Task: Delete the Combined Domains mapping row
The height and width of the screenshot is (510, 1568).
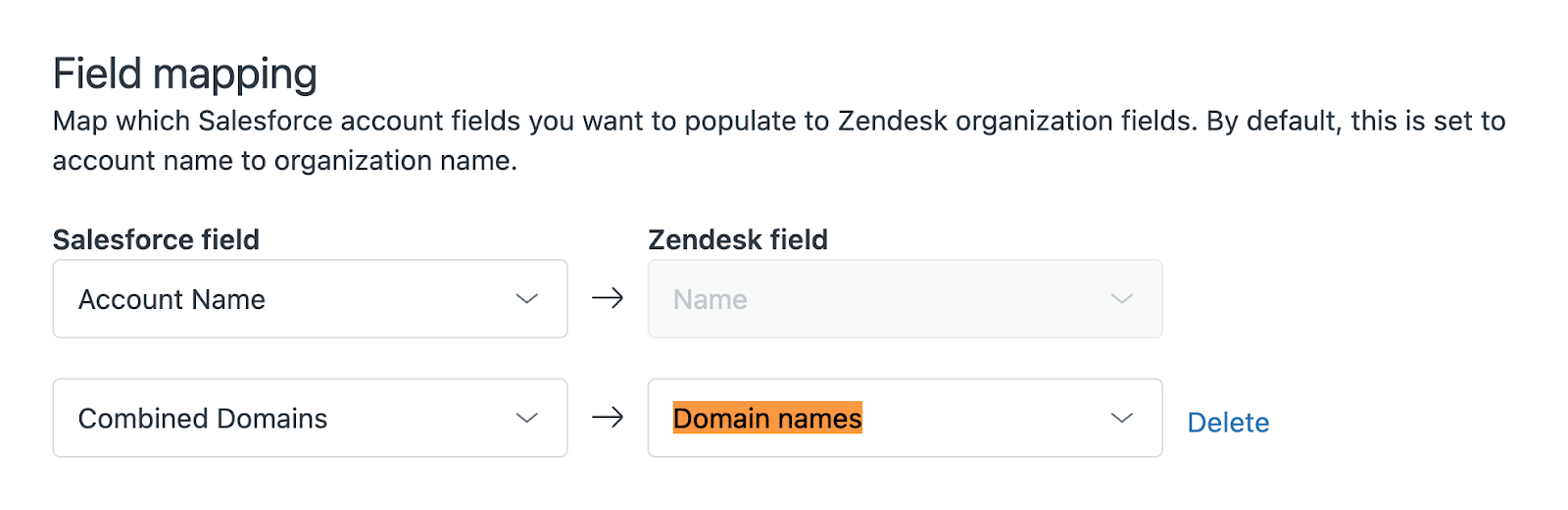Action: pyautogui.click(x=1228, y=423)
